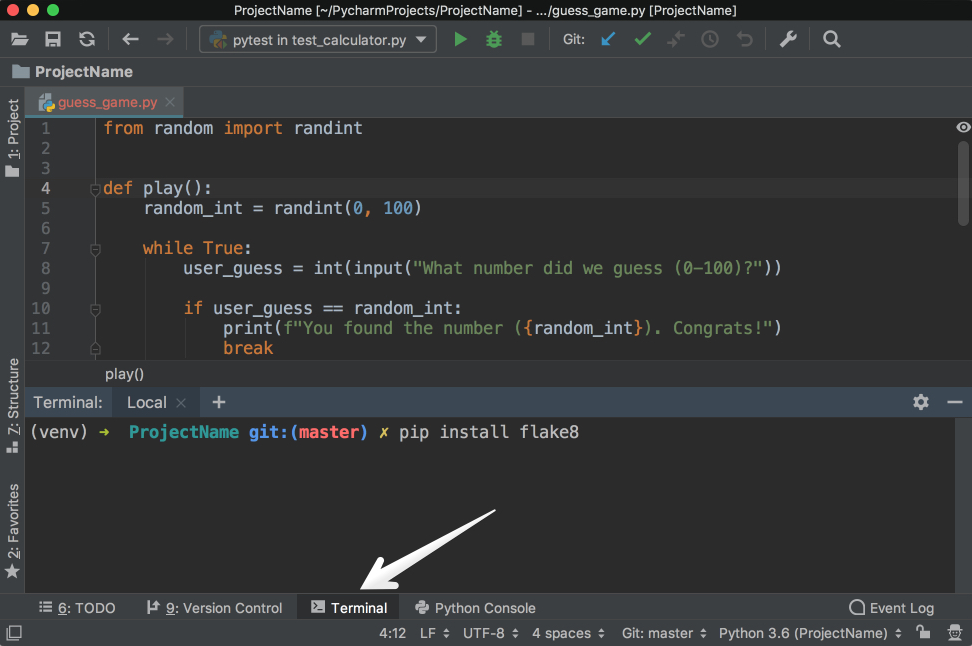Toggle the eye inspection icon in editor
This screenshot has width=972, height=646.
pyautogui.click(x=963, y=127)
